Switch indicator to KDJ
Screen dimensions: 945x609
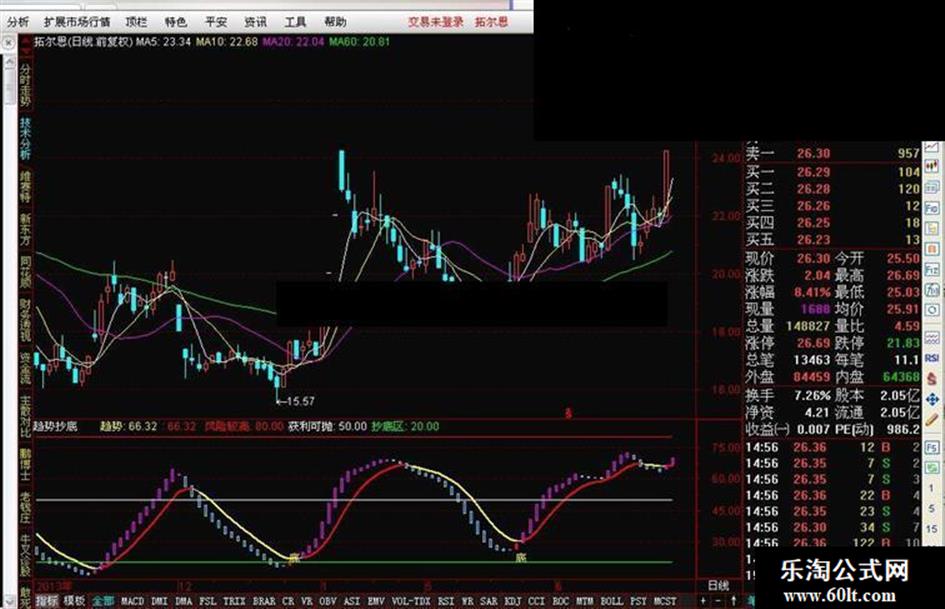point(512,601)
